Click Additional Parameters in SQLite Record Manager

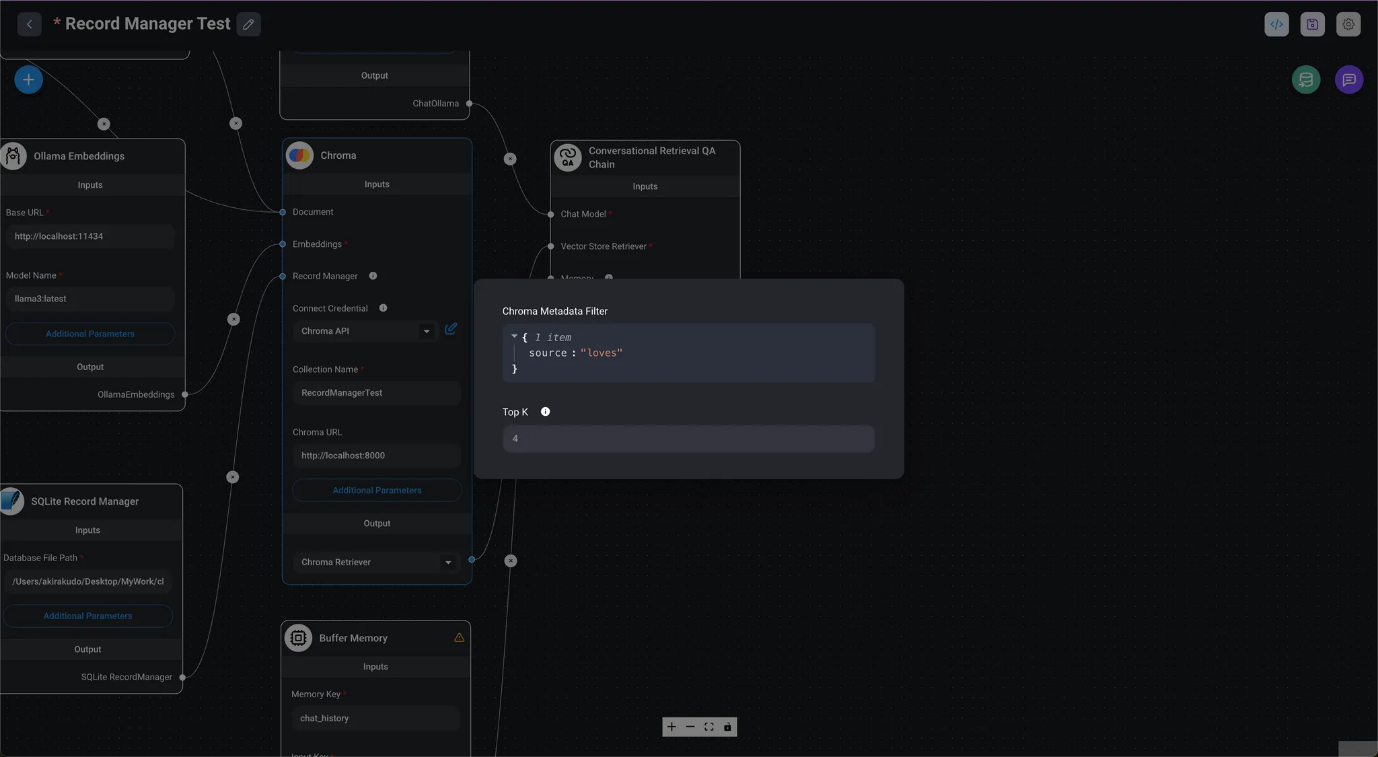click(88, 616)
